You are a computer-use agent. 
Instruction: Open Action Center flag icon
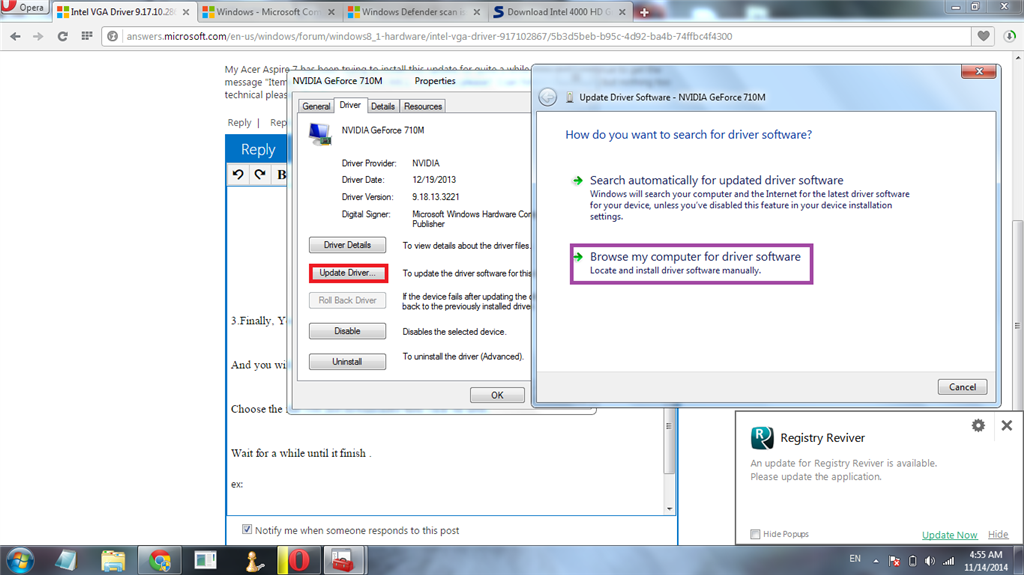894,561
